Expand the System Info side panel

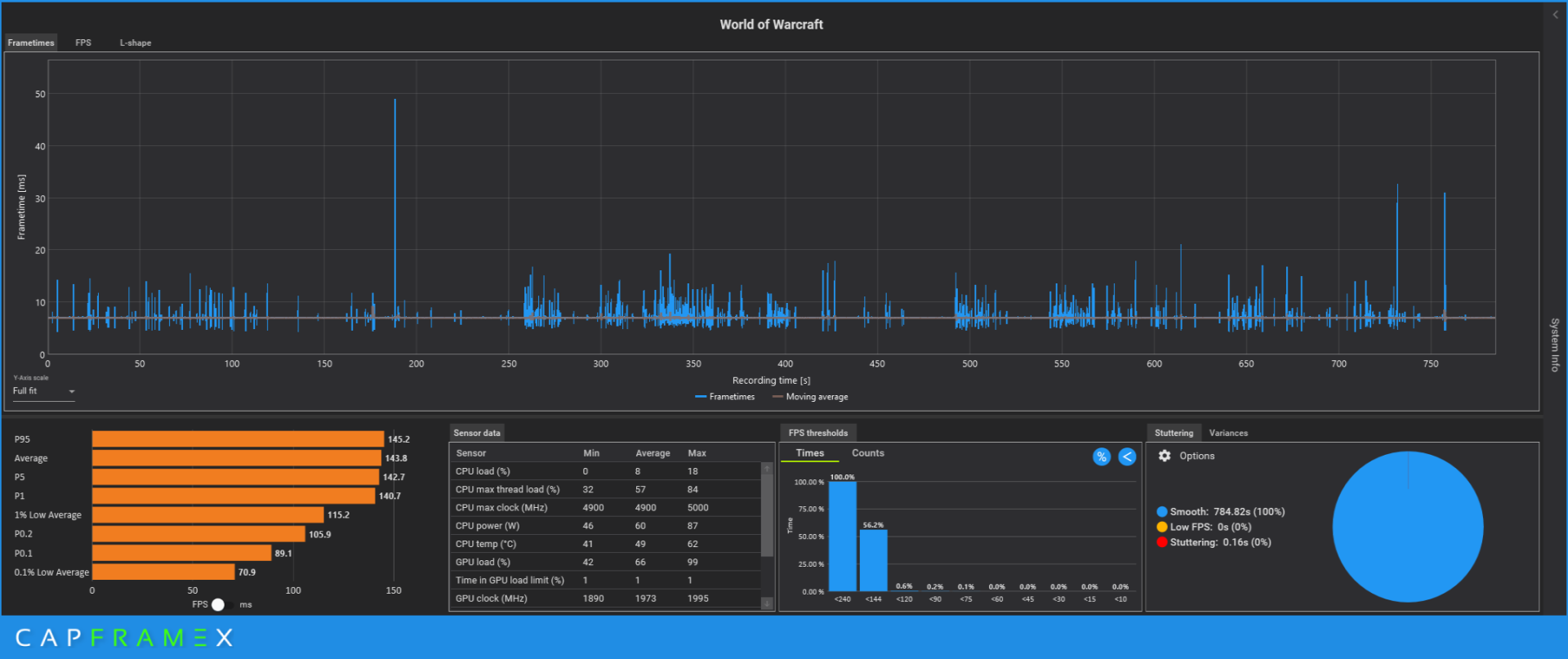tap(1555, 345)
